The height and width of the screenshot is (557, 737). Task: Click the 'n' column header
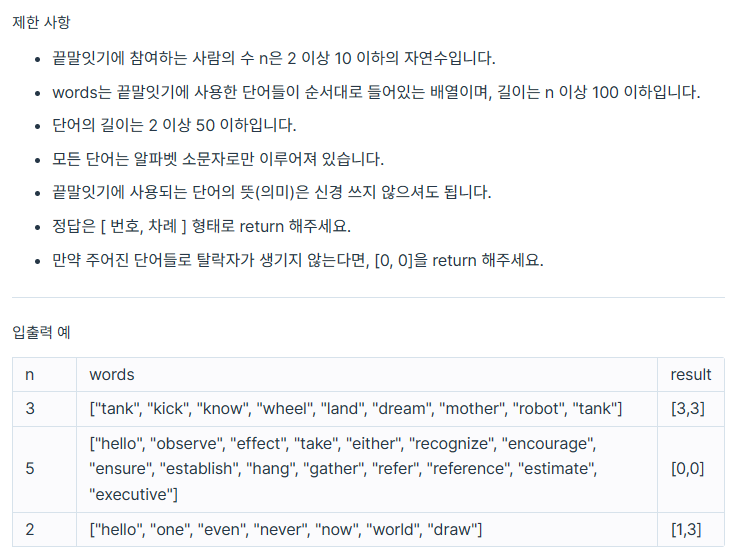pos(45,375)
